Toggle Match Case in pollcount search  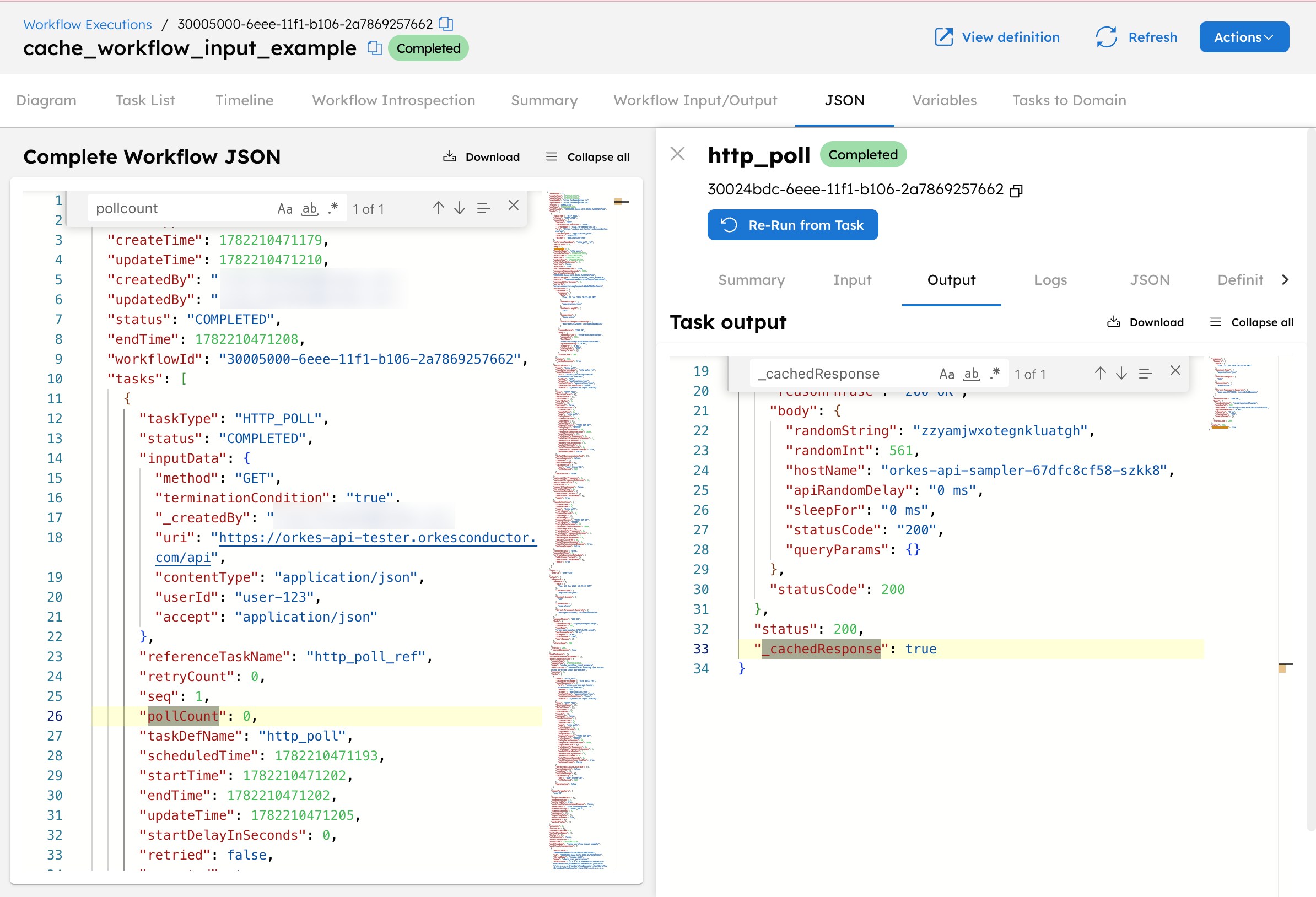tap(285, 209)
